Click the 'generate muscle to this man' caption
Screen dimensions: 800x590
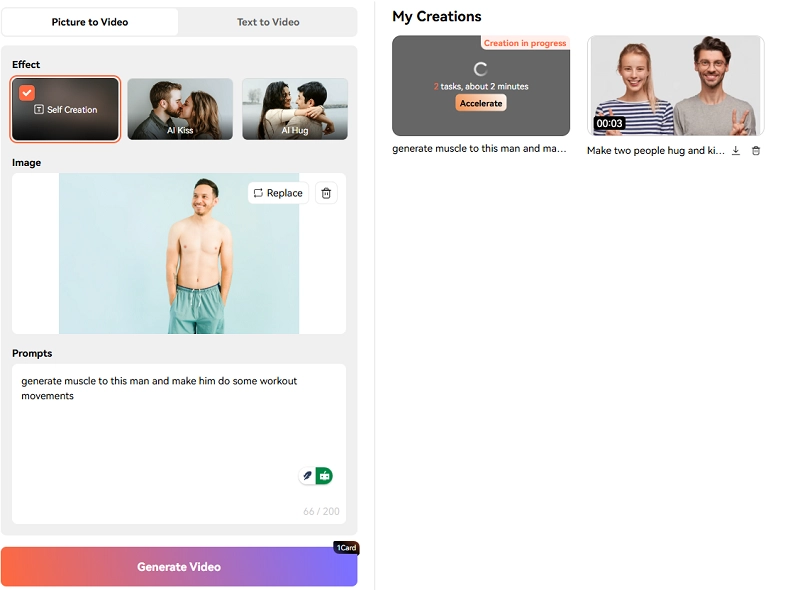pyautogui.click(x=480, y=149)
